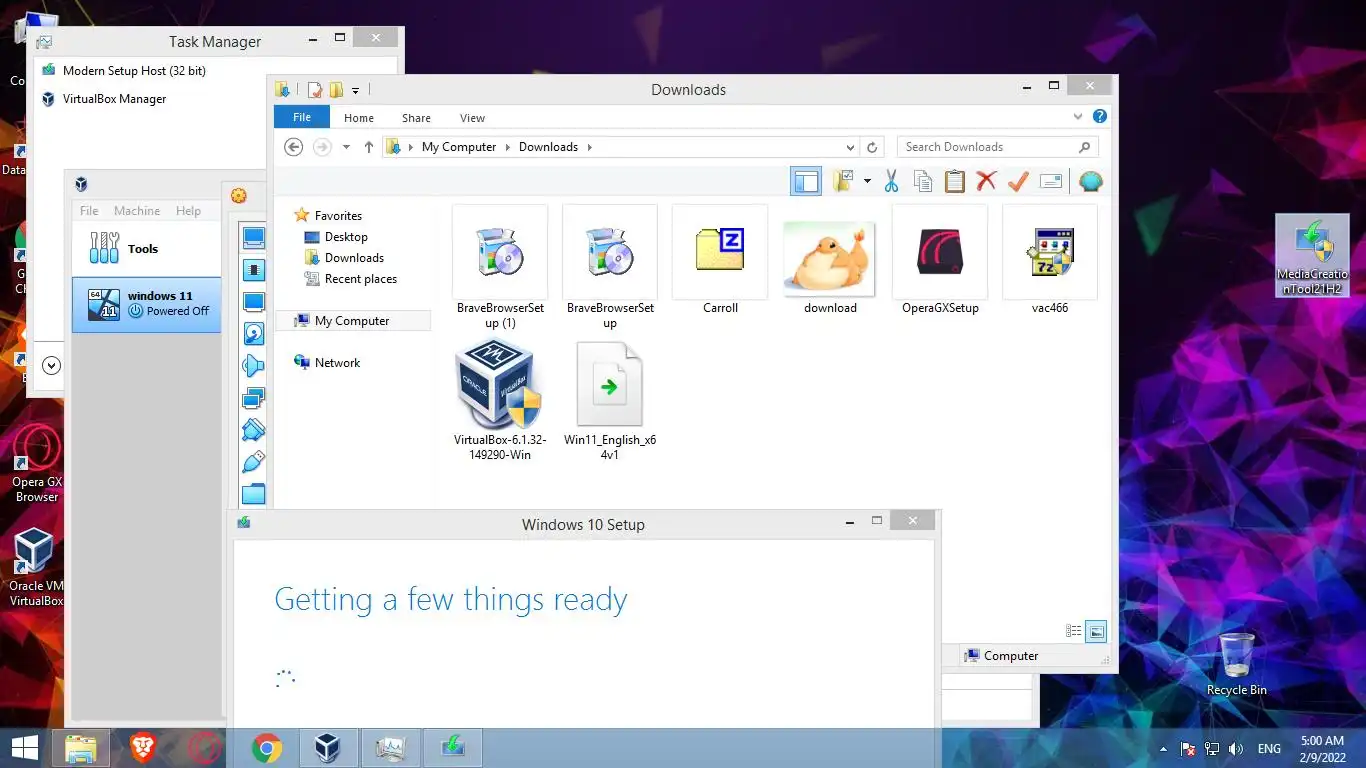This screenshot has width=1366, height=768.
Task: Go up one folder level with Up arrow
Action: click(x=368, y=147)
